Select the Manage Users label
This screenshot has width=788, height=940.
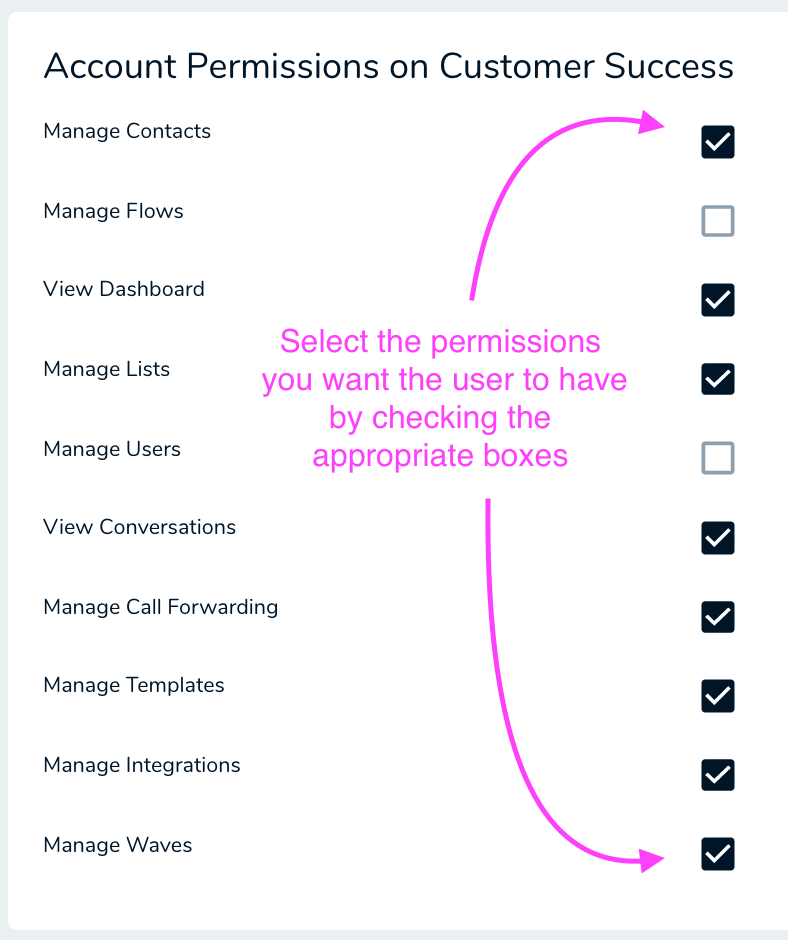click(x=112, y=449)
